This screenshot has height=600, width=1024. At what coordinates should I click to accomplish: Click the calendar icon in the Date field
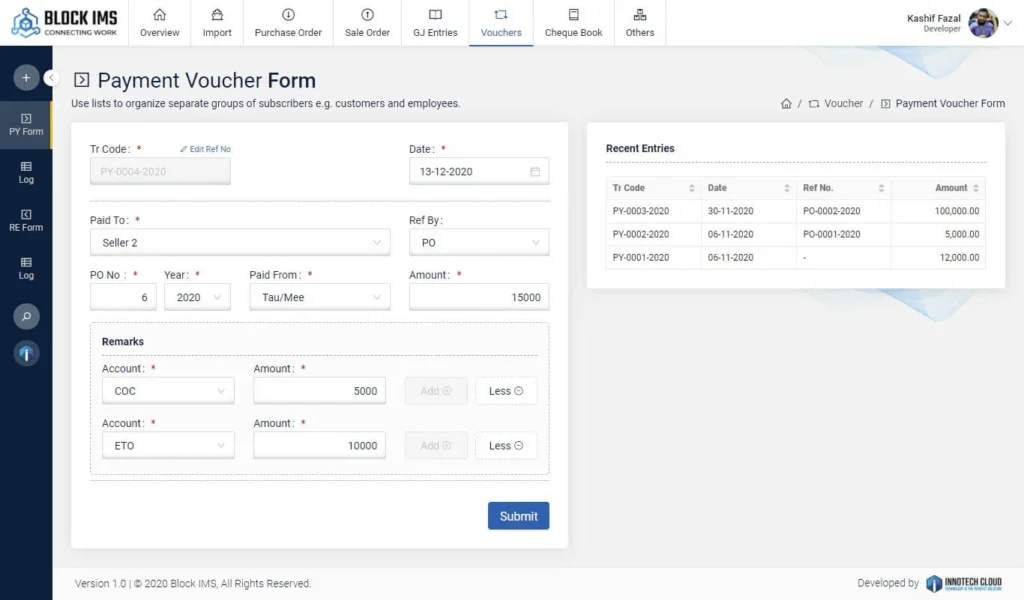pos(535,172)
